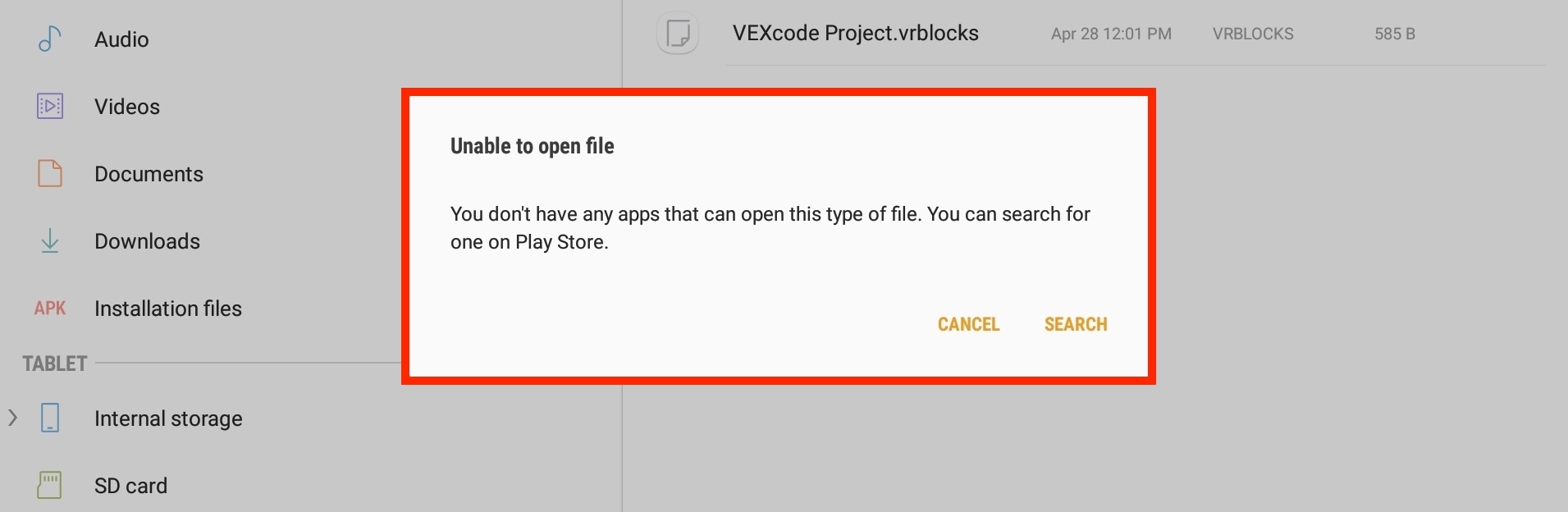
Task: Click the Apr 28 timestamp text
Action: (1112, 34)
